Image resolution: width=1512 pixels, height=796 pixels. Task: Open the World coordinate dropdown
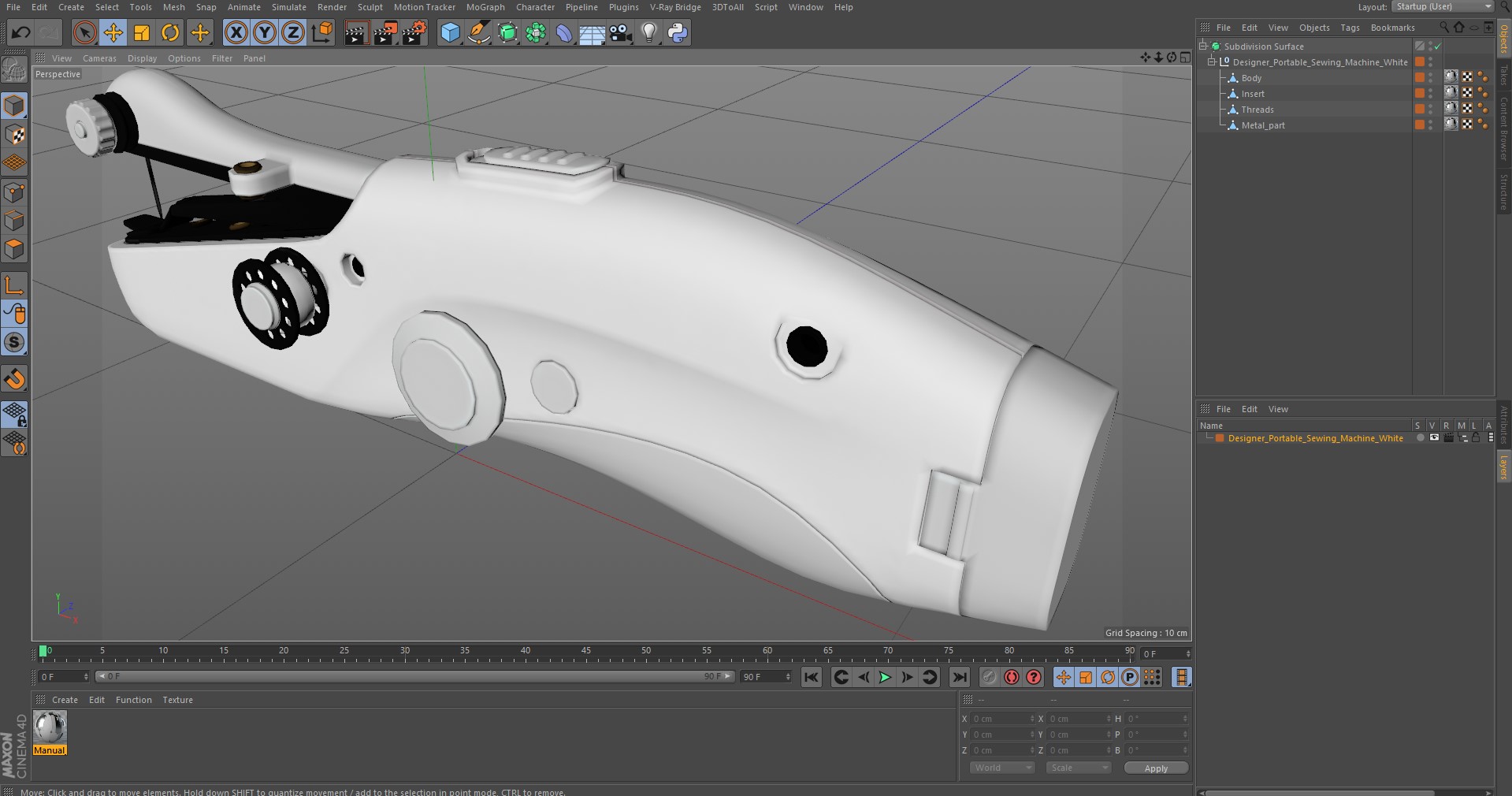1001,768
